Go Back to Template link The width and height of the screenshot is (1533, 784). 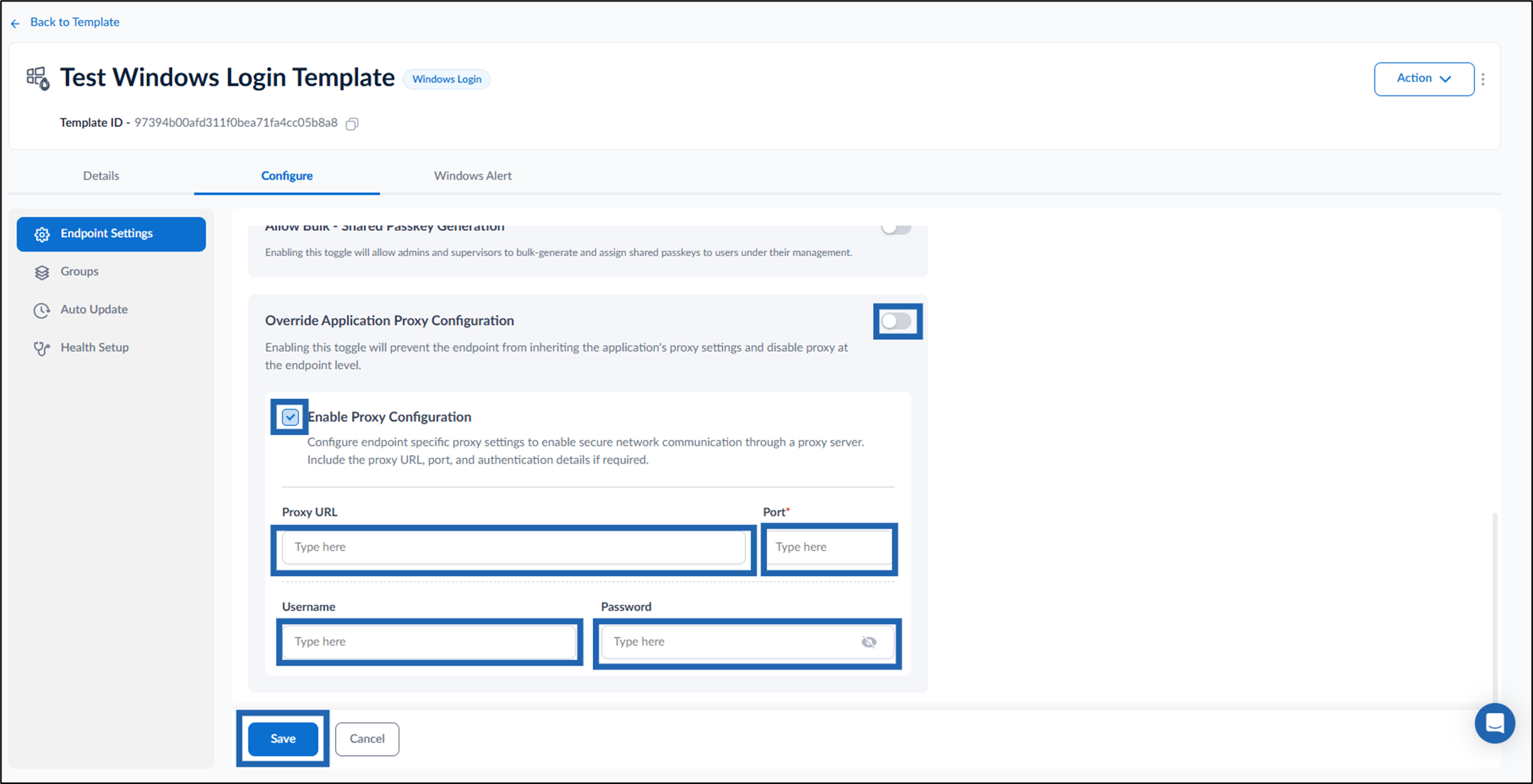point(74,22)
